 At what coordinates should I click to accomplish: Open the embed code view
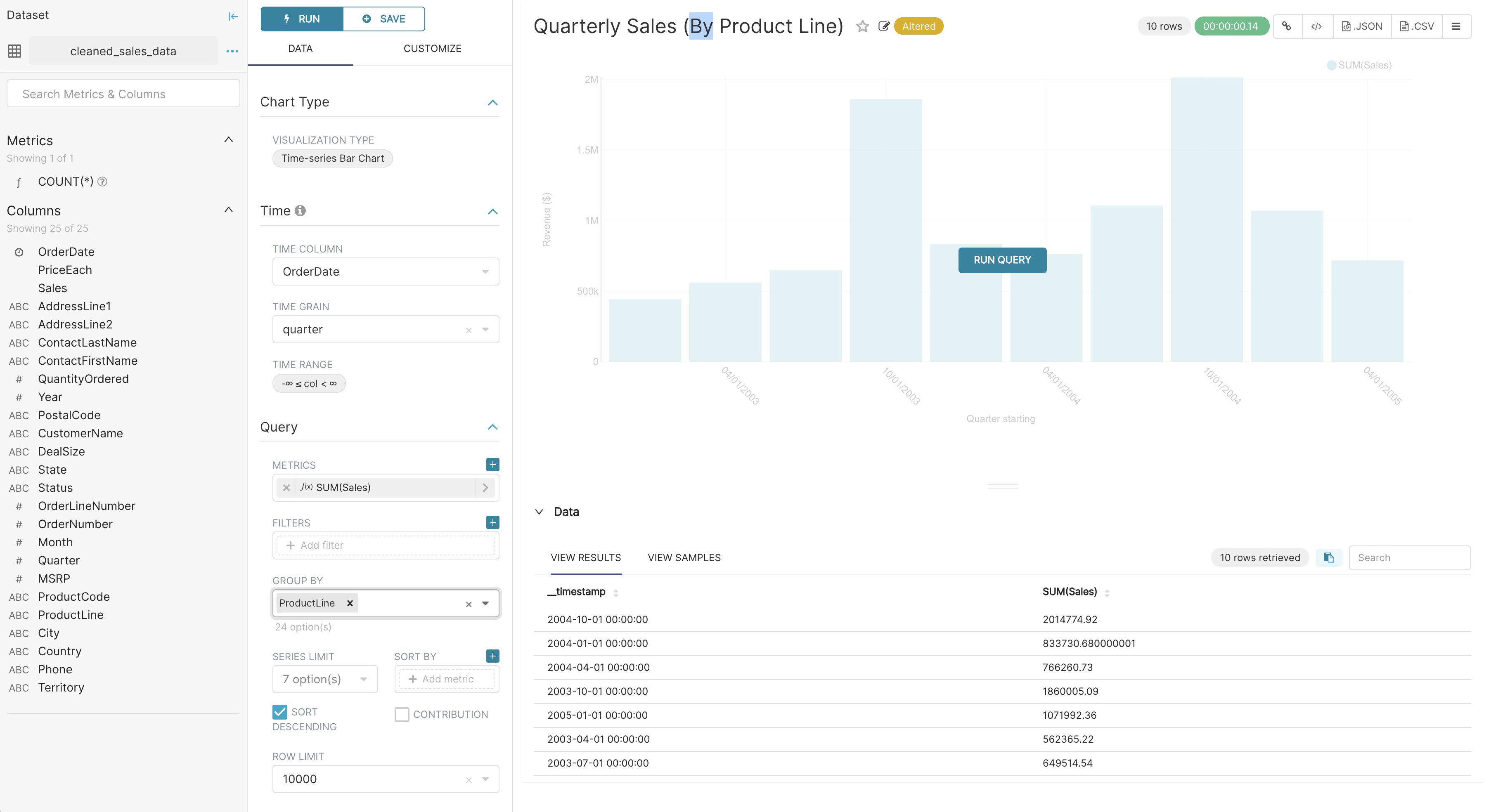1317,26
